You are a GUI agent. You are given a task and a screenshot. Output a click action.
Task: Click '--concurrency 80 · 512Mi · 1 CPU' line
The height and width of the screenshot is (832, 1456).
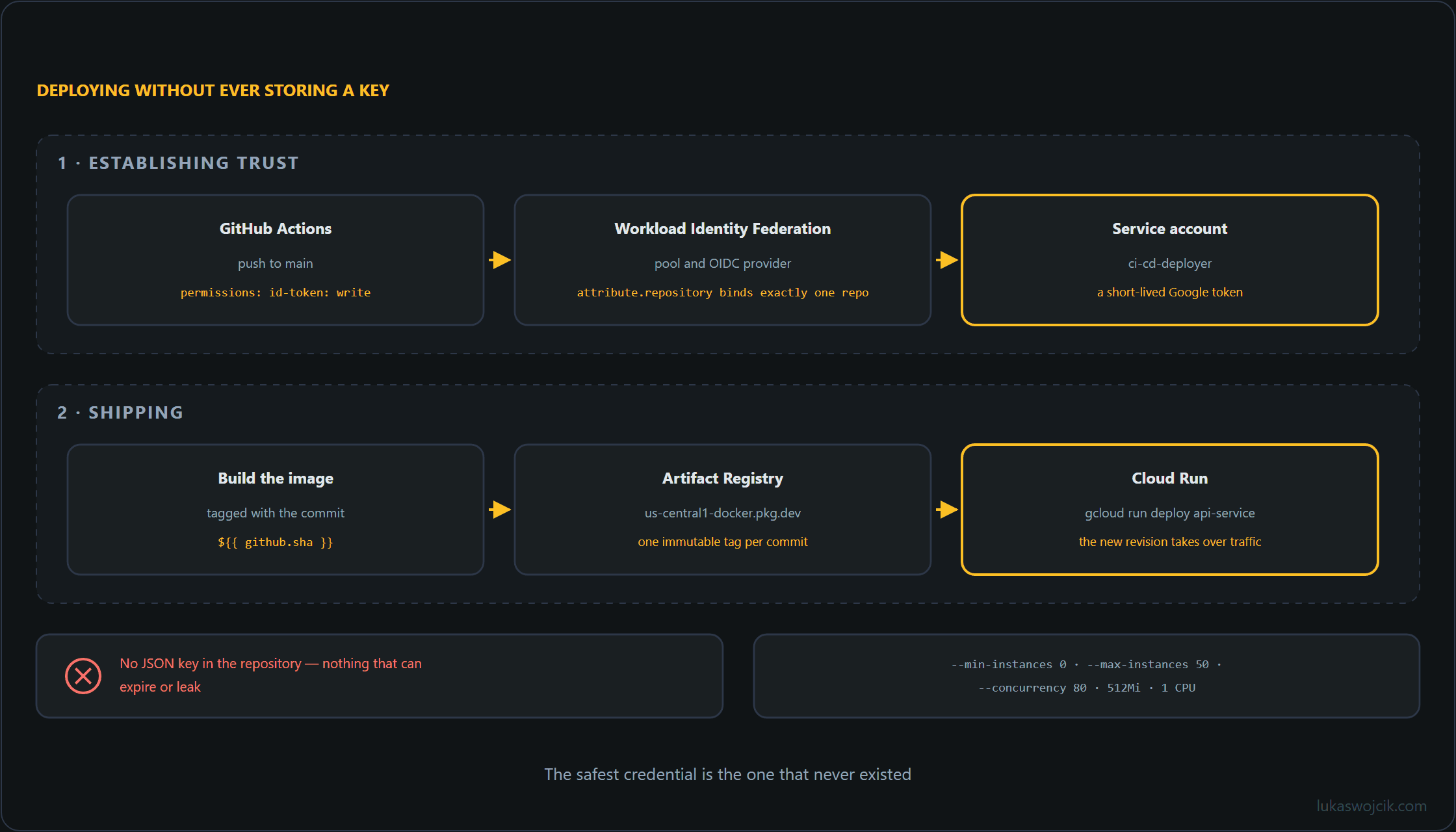click(x=1087, y=688)
